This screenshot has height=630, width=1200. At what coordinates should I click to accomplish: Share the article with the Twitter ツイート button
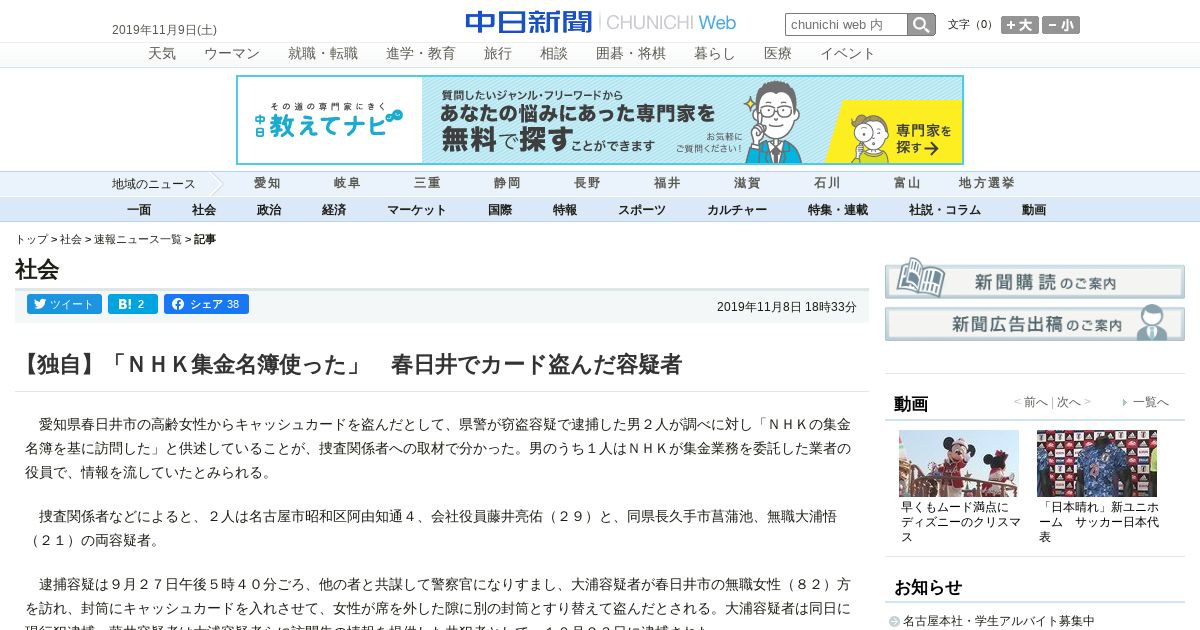pos(64,304)
